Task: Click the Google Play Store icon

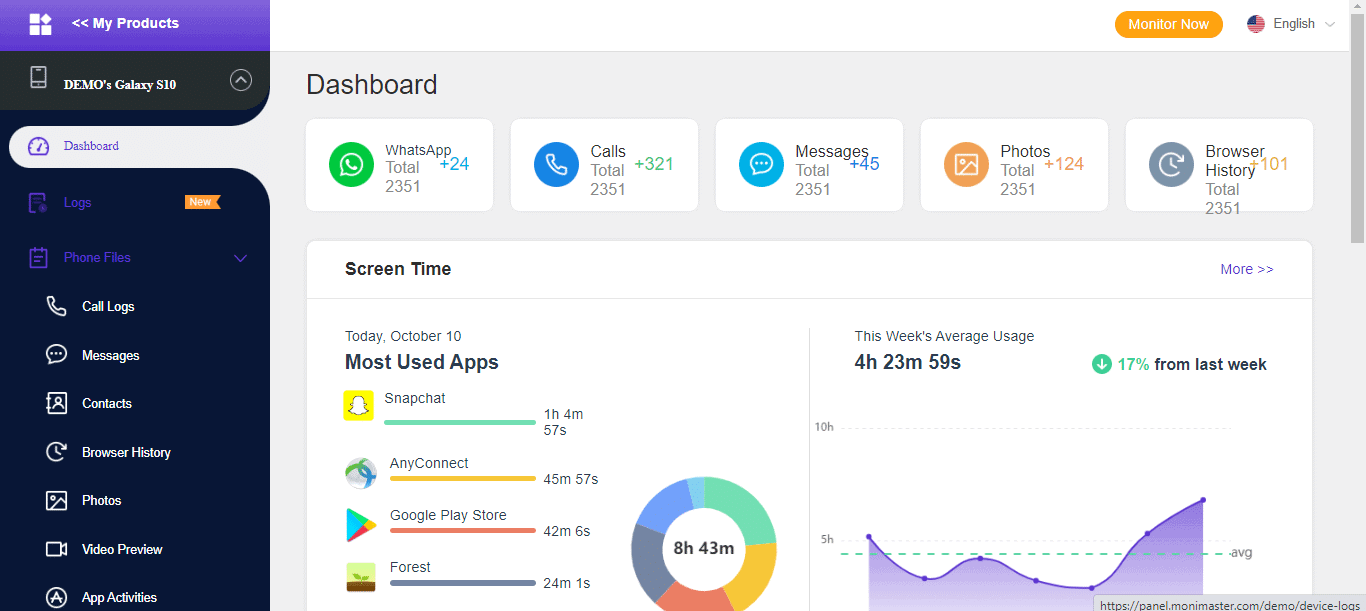Action: [361, 524]
